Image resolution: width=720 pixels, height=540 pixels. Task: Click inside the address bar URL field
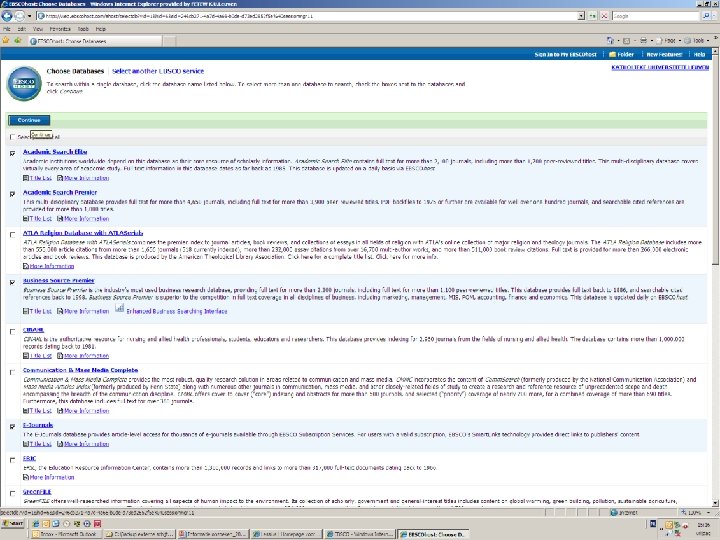[x=308, y=16]
